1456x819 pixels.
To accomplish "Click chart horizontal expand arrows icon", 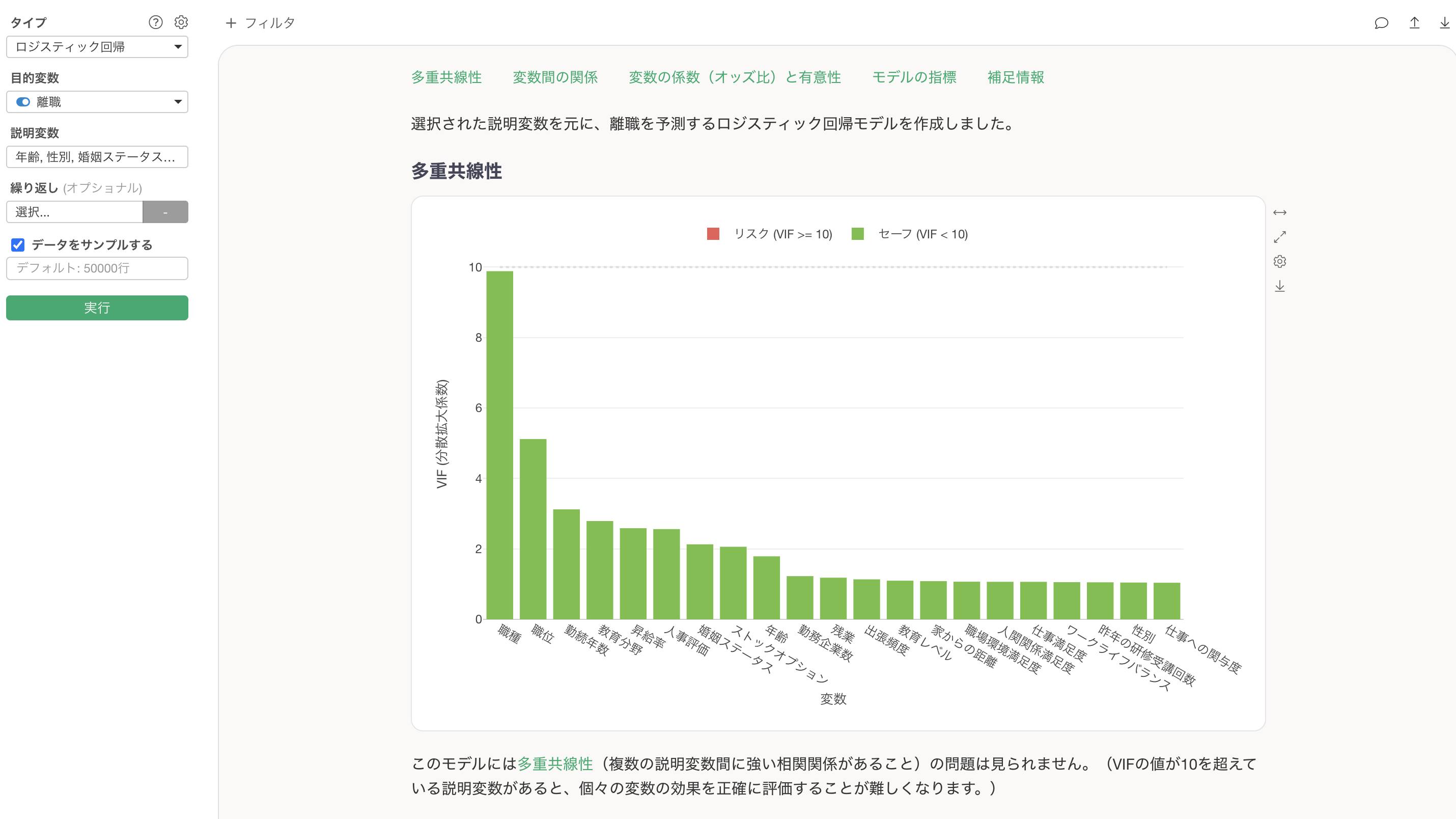I will click(1280, 213).
